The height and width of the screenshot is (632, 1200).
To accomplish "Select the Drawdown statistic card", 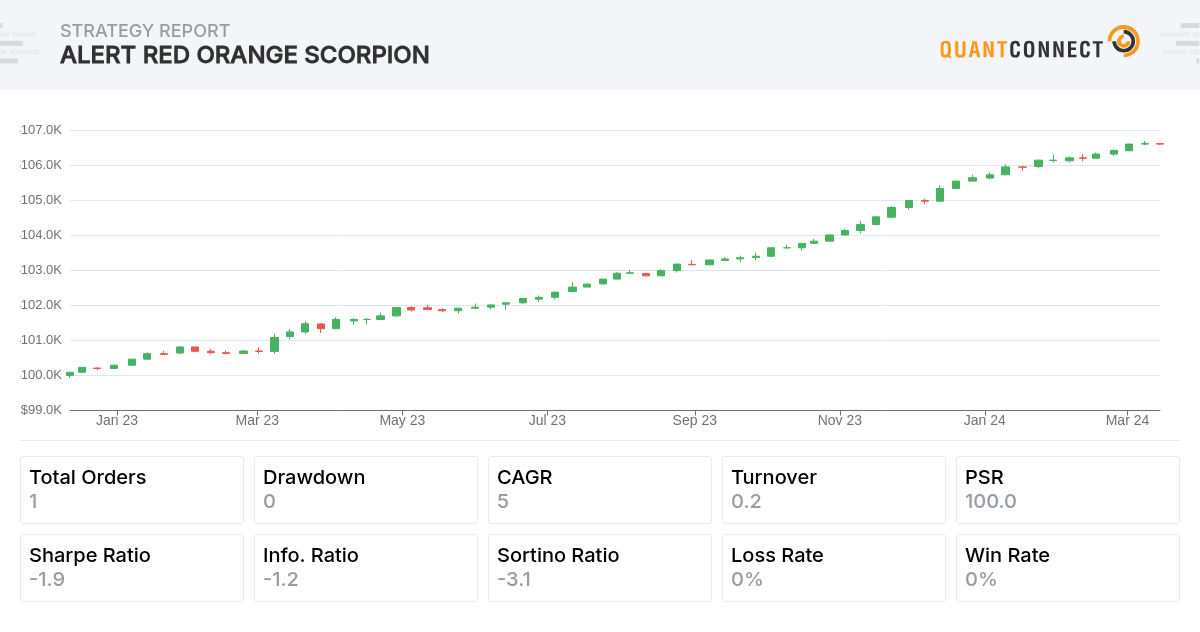I will point(366,490).
